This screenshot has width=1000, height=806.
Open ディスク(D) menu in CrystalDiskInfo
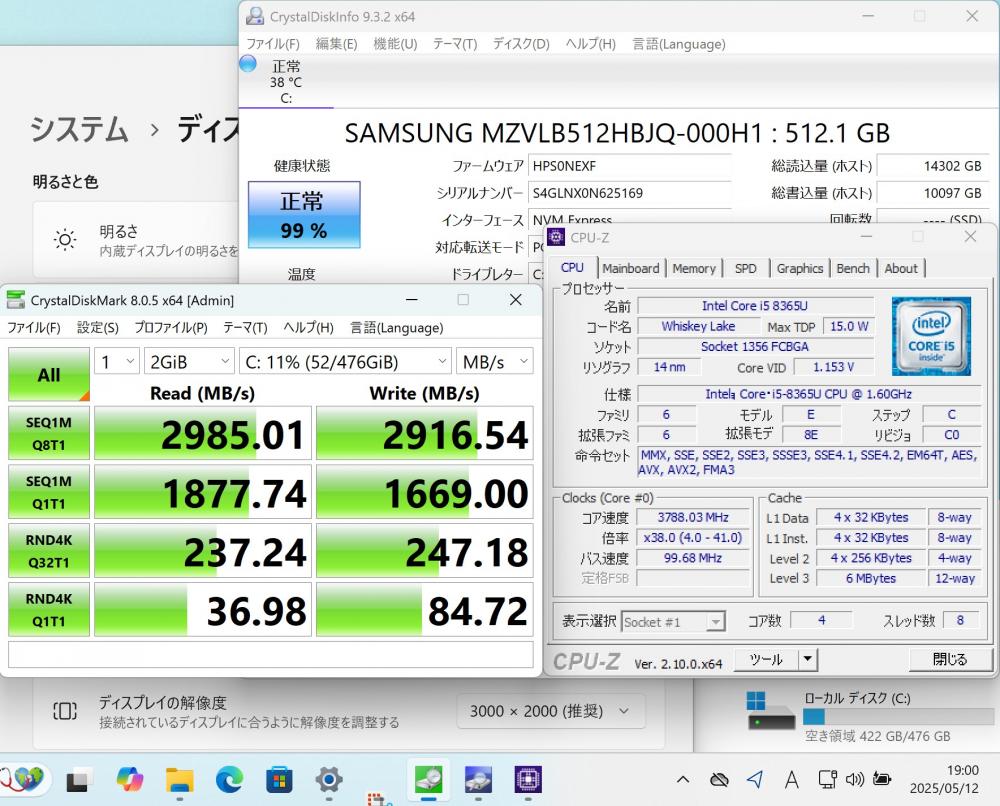(521, 44)
